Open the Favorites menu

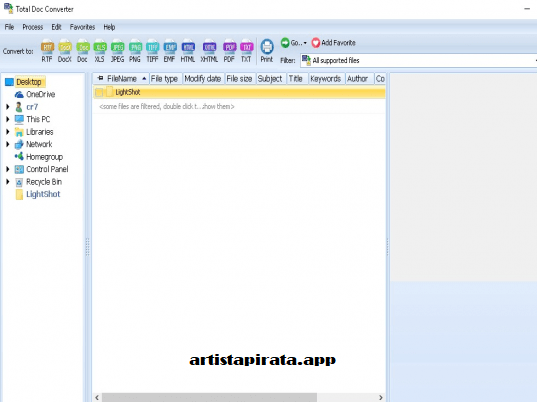pyautogui.click(x=82, y=27)
